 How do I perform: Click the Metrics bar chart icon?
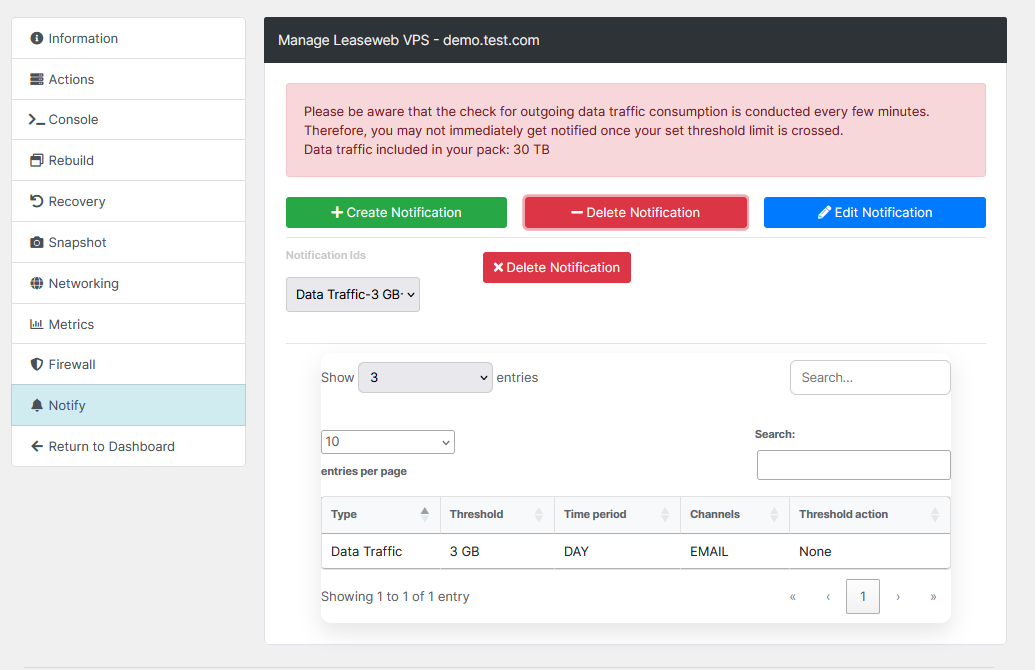(x=37, y=324)
